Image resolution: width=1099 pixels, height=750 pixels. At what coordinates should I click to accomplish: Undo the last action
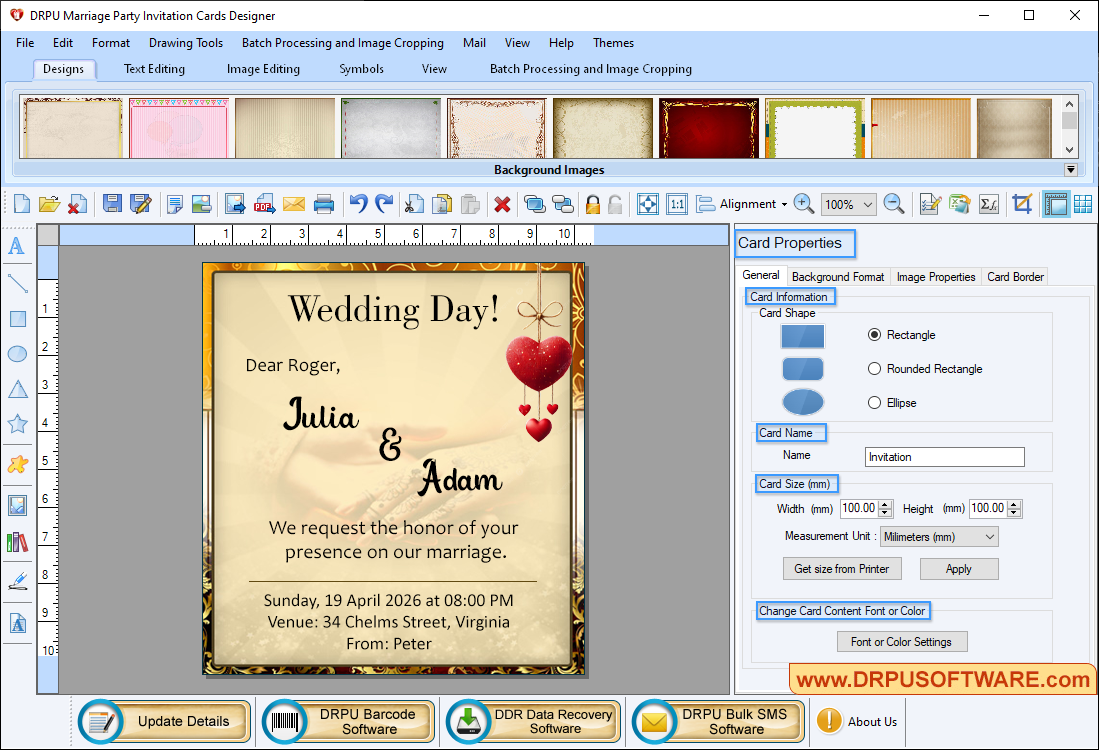click(358, 203)
